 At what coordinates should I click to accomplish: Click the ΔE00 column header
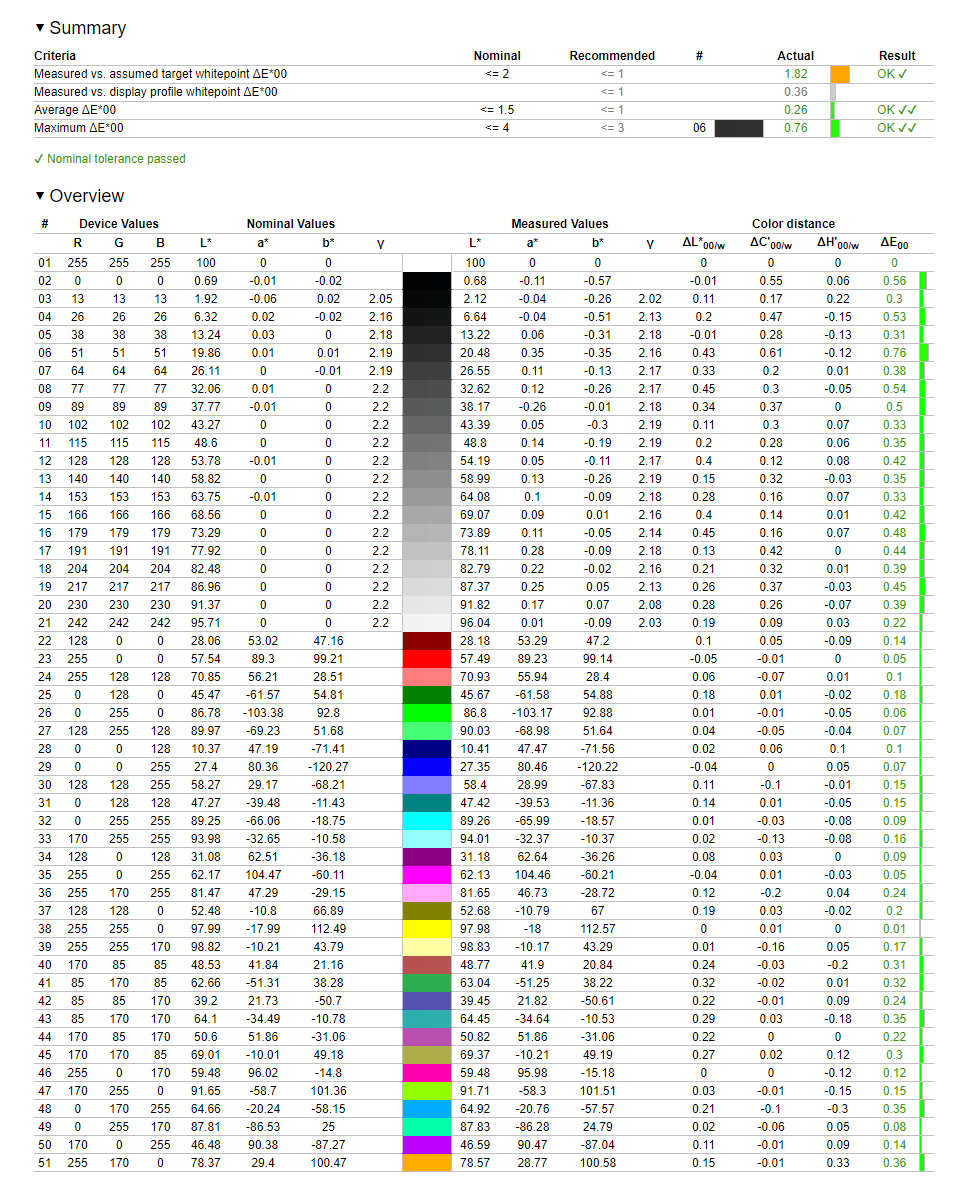[894, 243]
